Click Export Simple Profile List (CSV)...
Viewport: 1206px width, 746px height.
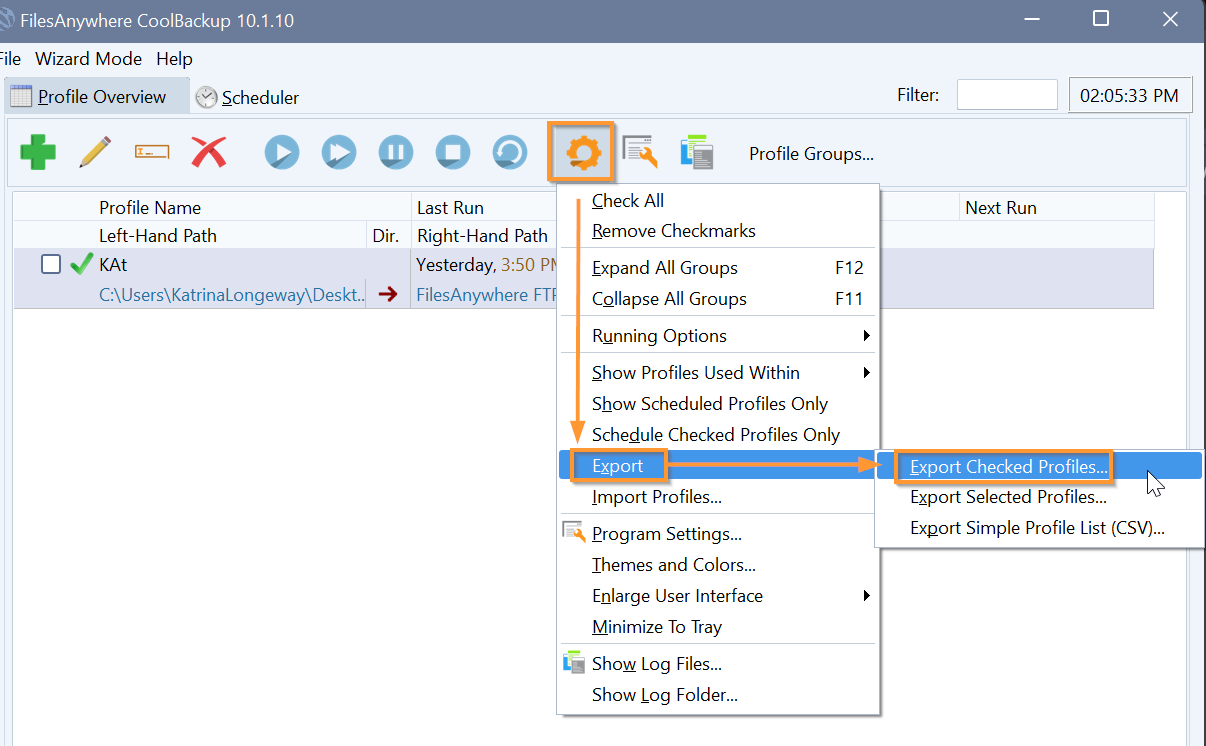click(1039, 528)
